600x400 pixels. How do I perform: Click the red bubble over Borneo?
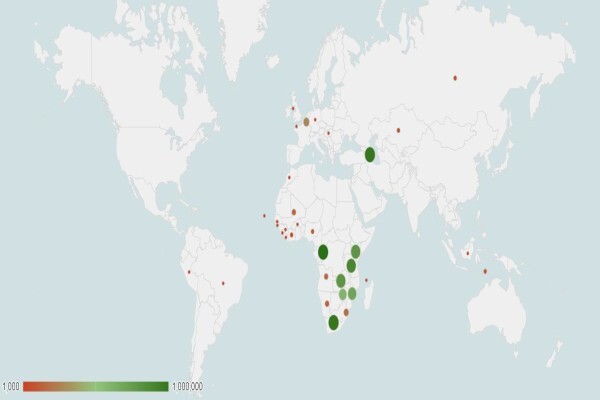(468, 253)
